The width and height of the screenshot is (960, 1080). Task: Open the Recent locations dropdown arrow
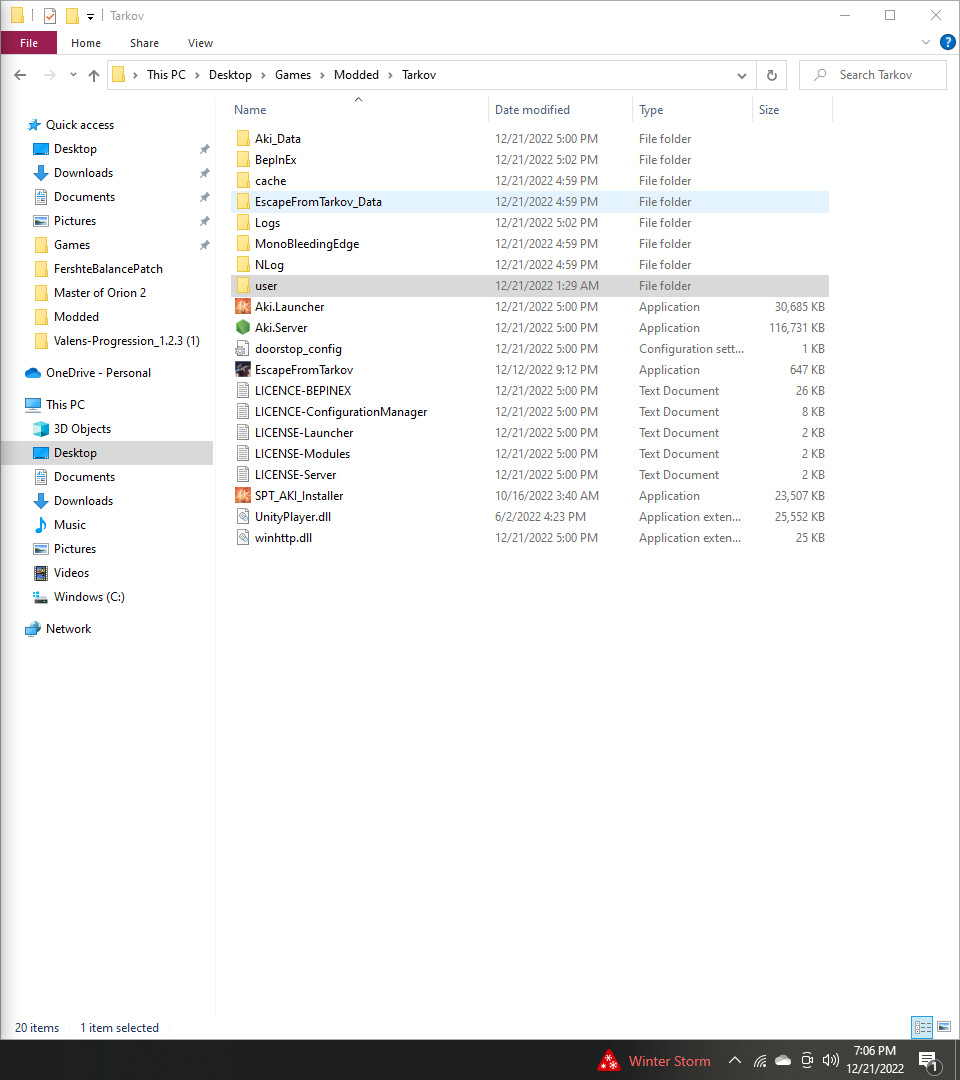coord(73,75)
